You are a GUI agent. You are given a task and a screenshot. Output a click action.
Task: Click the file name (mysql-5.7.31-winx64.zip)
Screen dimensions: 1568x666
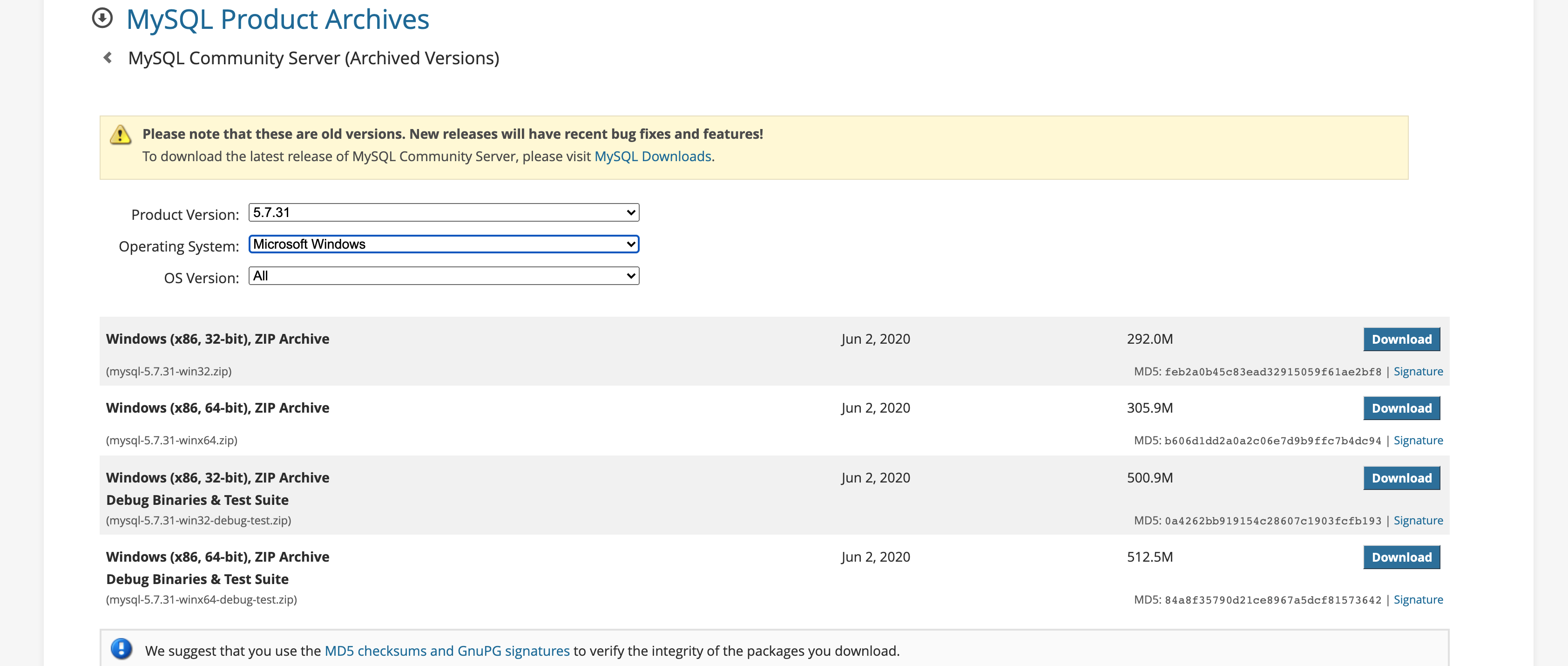(172, 440)
